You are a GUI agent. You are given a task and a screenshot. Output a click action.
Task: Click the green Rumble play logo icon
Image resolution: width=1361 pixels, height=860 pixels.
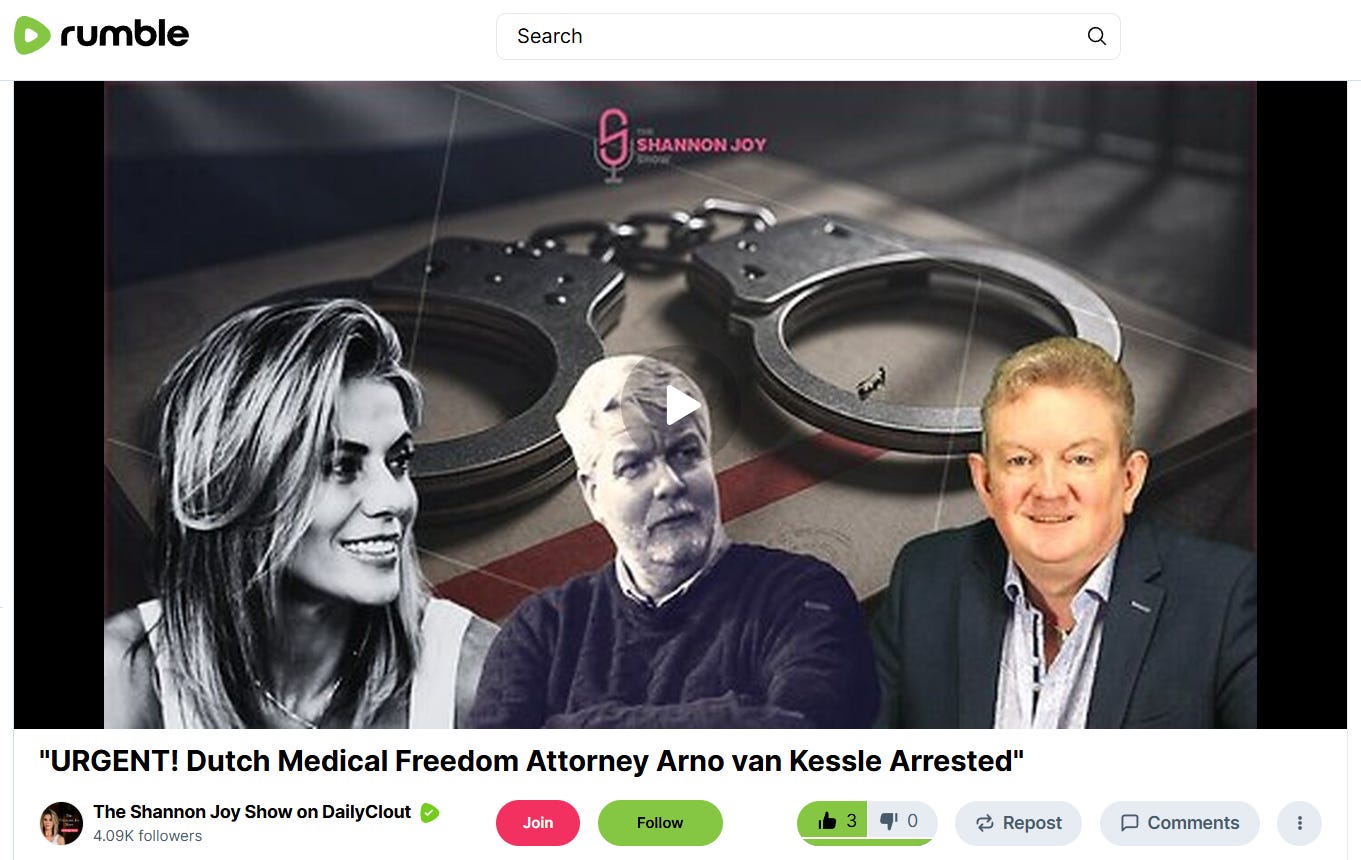pyautogui.click(x=32, y=35)
